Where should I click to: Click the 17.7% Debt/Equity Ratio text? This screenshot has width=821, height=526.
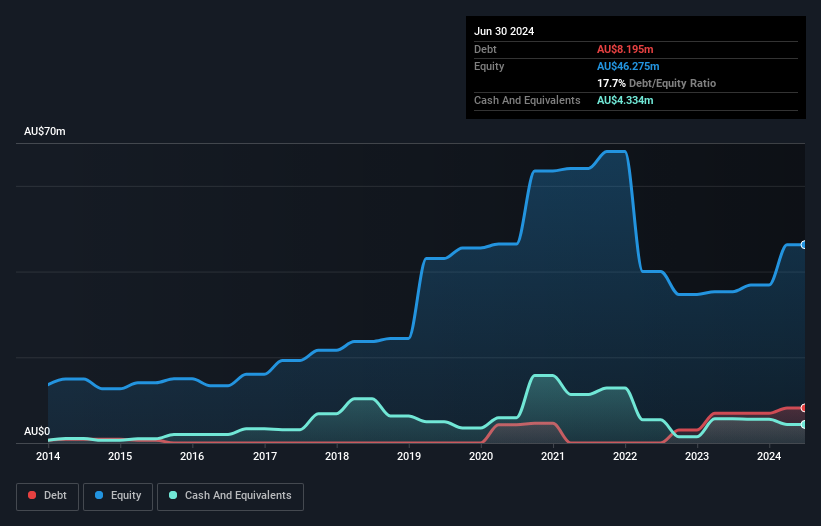(x=657, y=83)
